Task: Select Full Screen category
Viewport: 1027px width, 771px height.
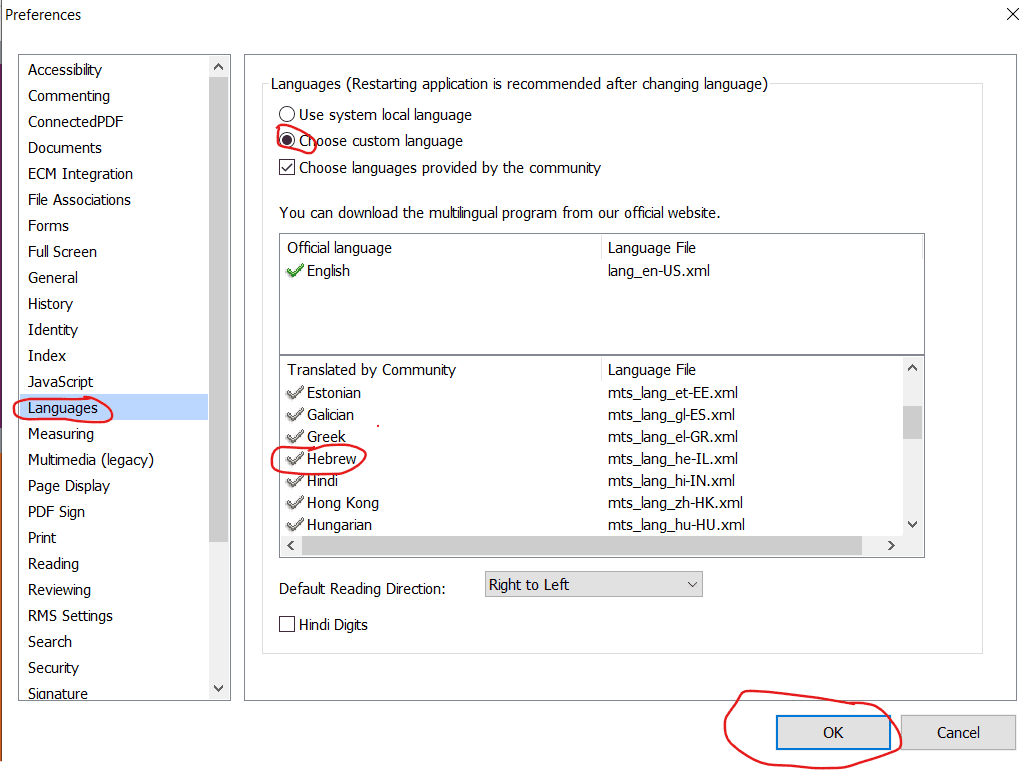Action: tap(62, 252)
